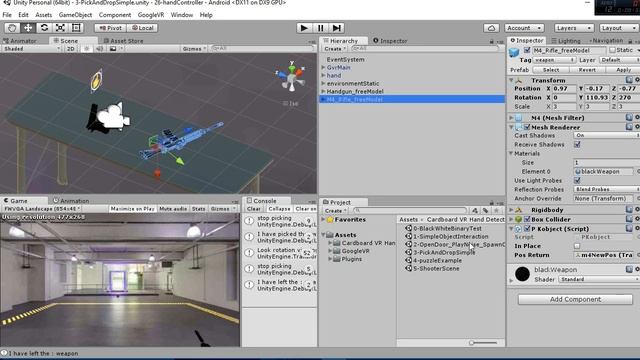This screenshot has width=640, height=360.
Task: Click Project favorites star icon
Action: (496, 211)
